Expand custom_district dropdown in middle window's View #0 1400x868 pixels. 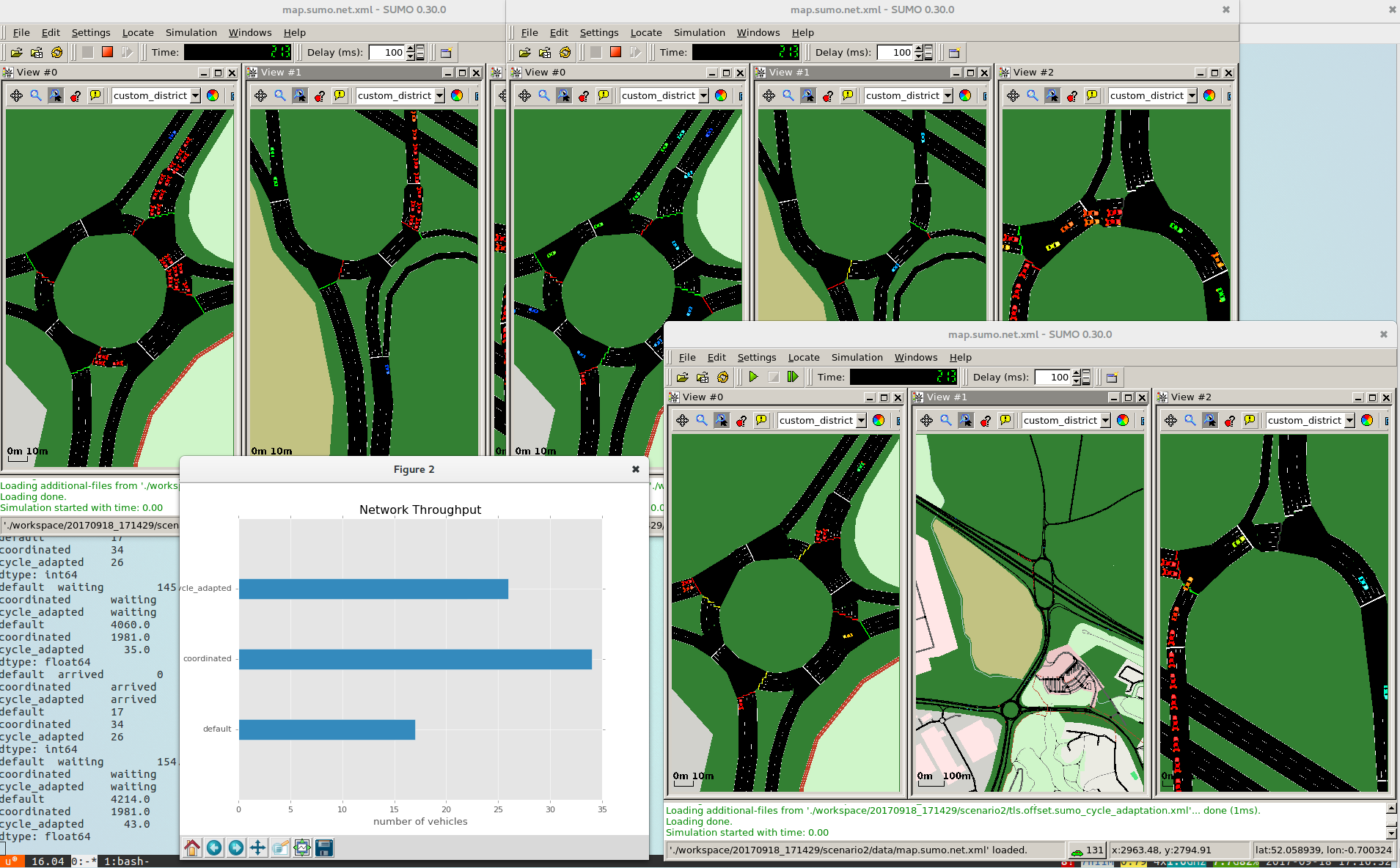tap(703, 95)
